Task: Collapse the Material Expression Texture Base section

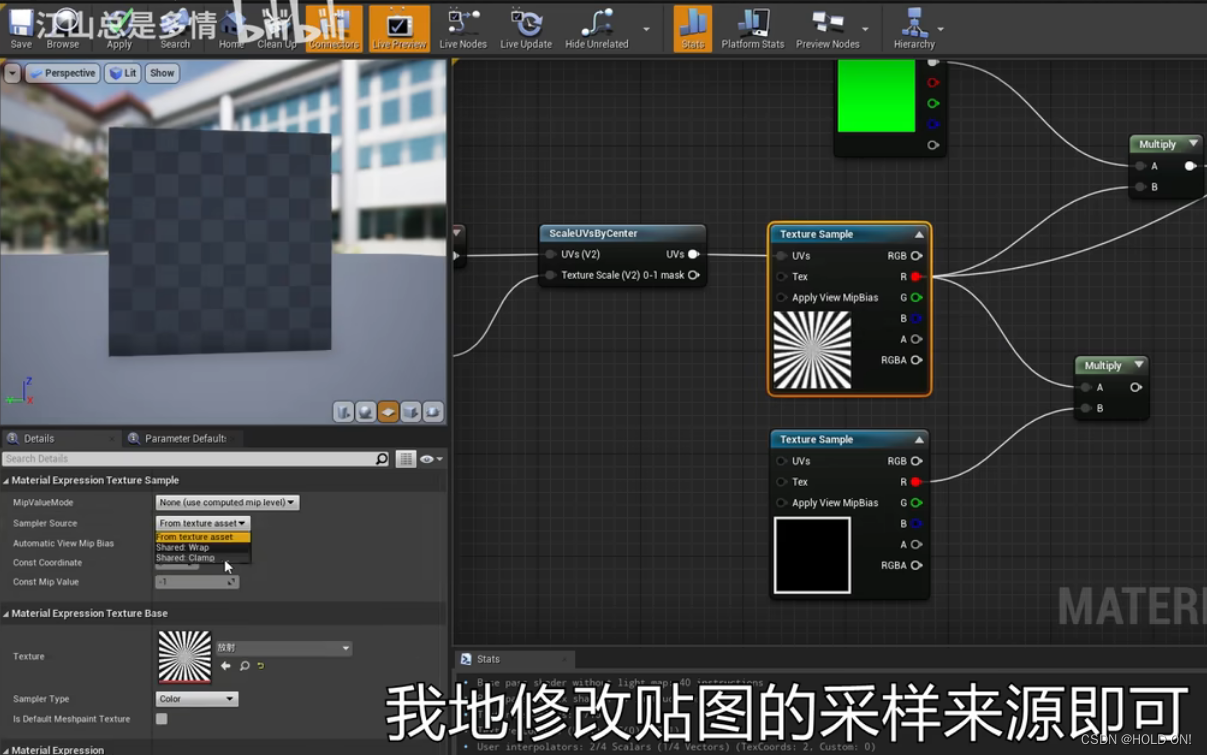Action: (x=8, y=613)
